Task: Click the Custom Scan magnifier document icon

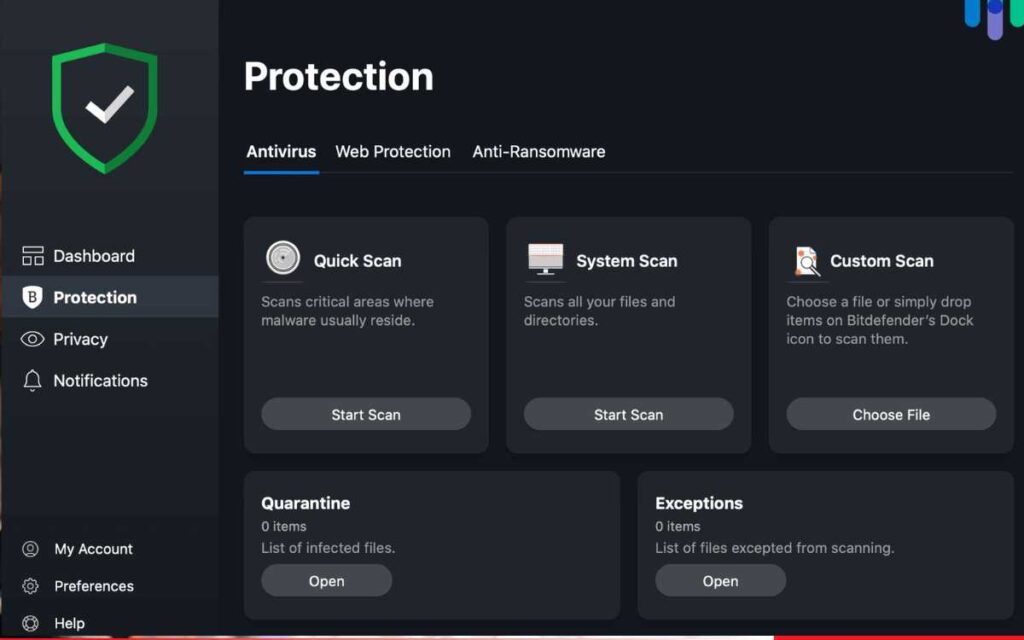Action: pyautogui.click(x=807, y=261)
